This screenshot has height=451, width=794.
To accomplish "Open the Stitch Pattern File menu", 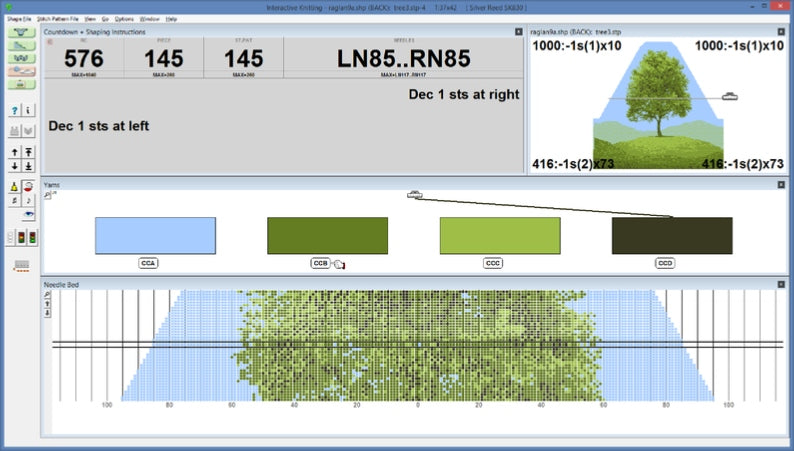I will tap(58, 19).
